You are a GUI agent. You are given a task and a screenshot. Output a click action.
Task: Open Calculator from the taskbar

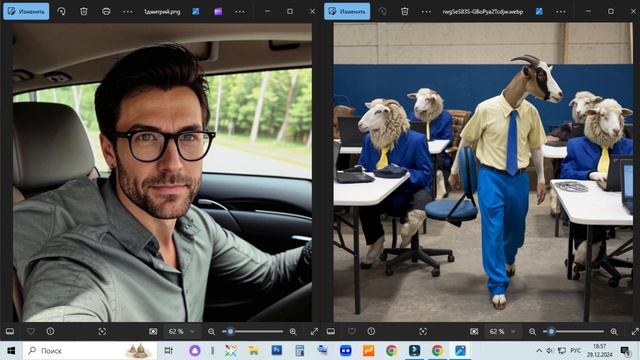[x=300, y=351]
